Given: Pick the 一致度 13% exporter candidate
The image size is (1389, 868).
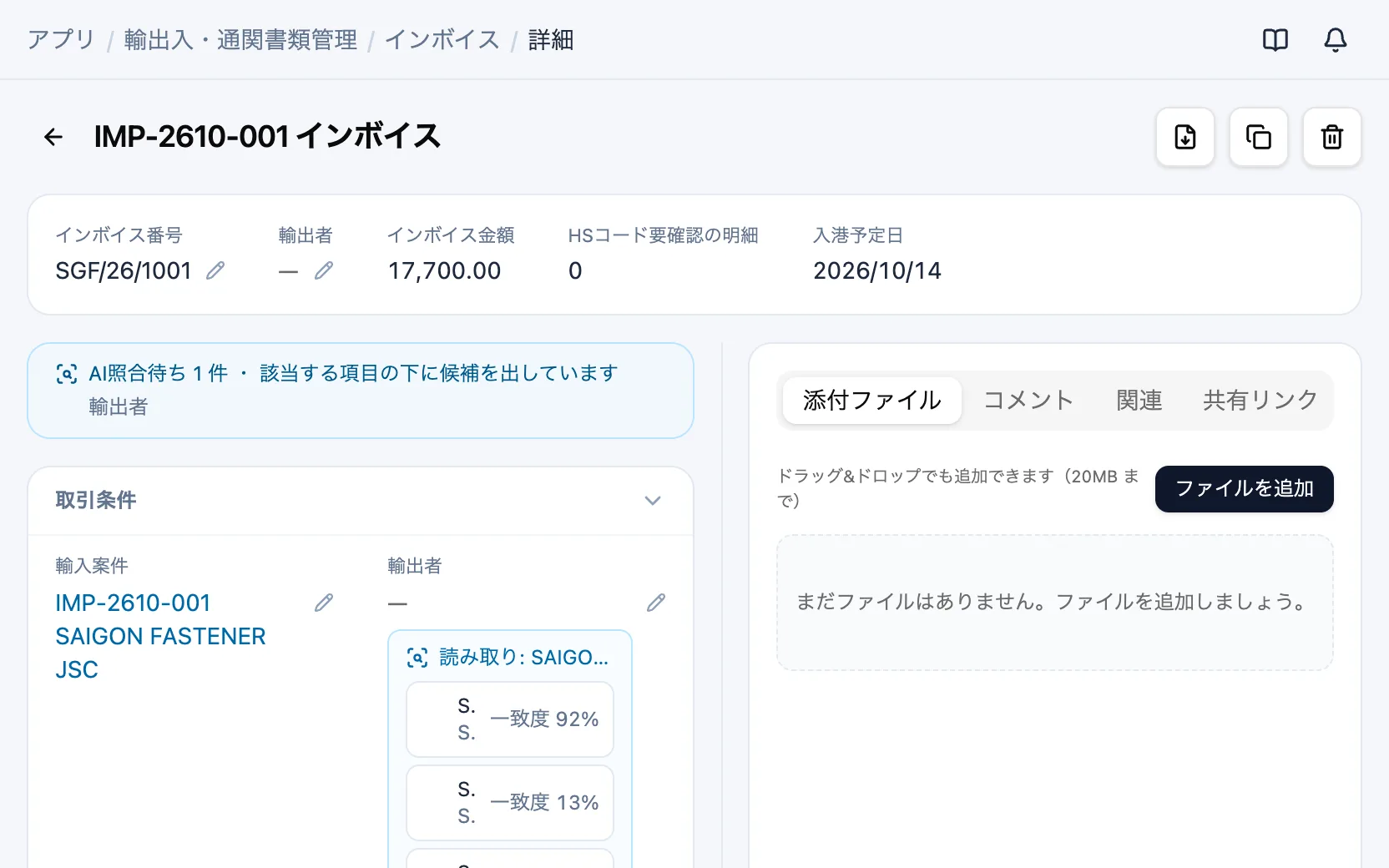Looking at the screenshot, I should [510, 803].
